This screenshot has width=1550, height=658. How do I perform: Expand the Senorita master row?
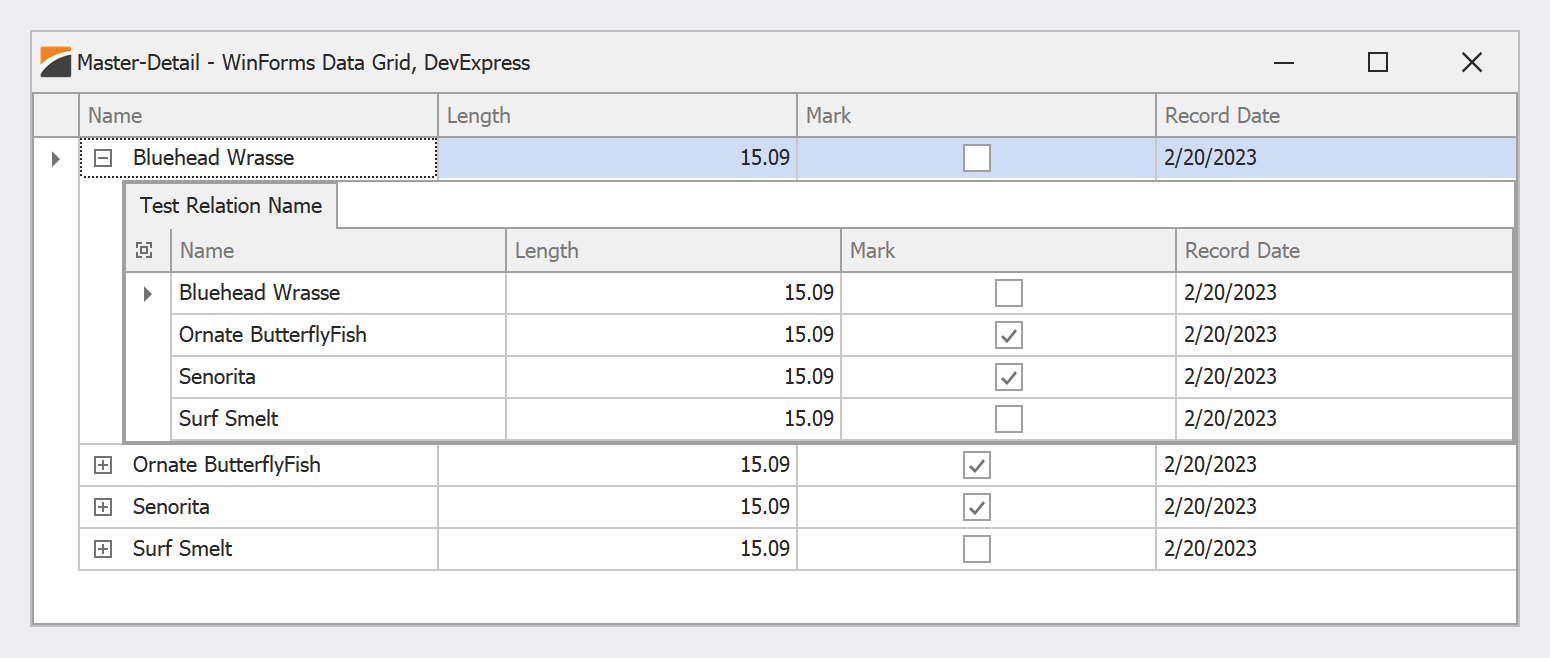click(x=102, y=507)
